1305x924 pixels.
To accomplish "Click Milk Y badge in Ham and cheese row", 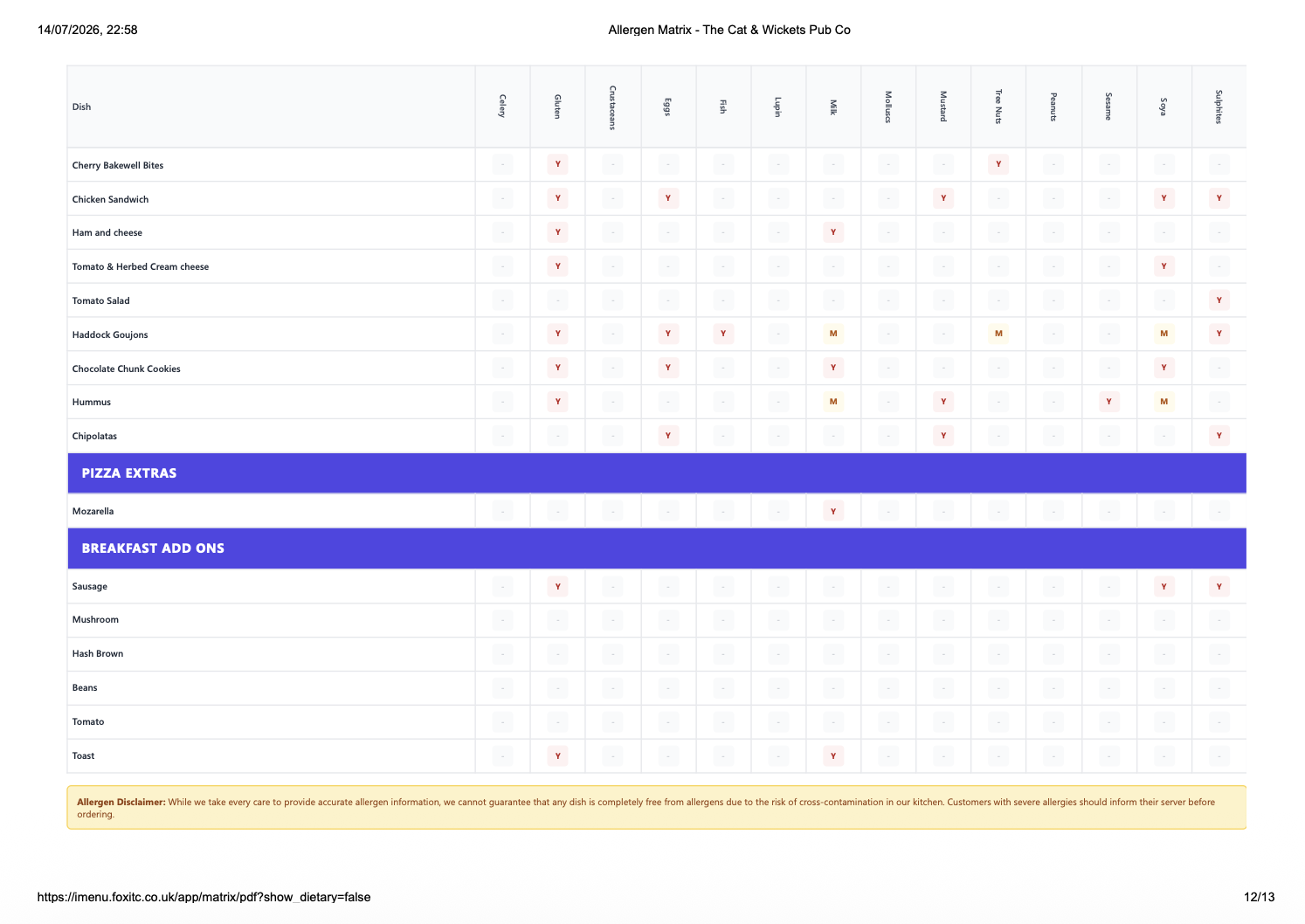I will 833,232.
